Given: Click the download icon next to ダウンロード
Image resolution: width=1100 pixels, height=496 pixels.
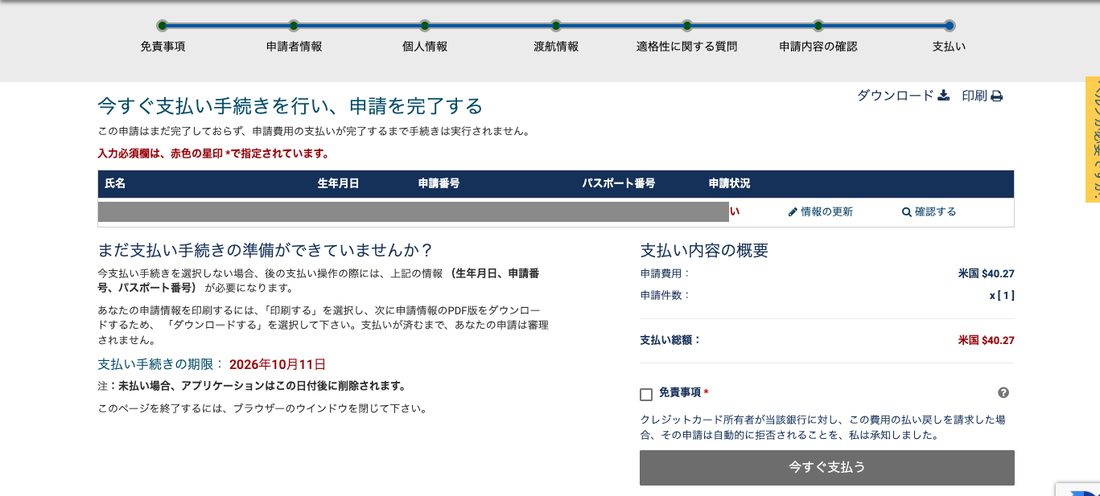Looking at the screenshot, I should click(944, 95).
